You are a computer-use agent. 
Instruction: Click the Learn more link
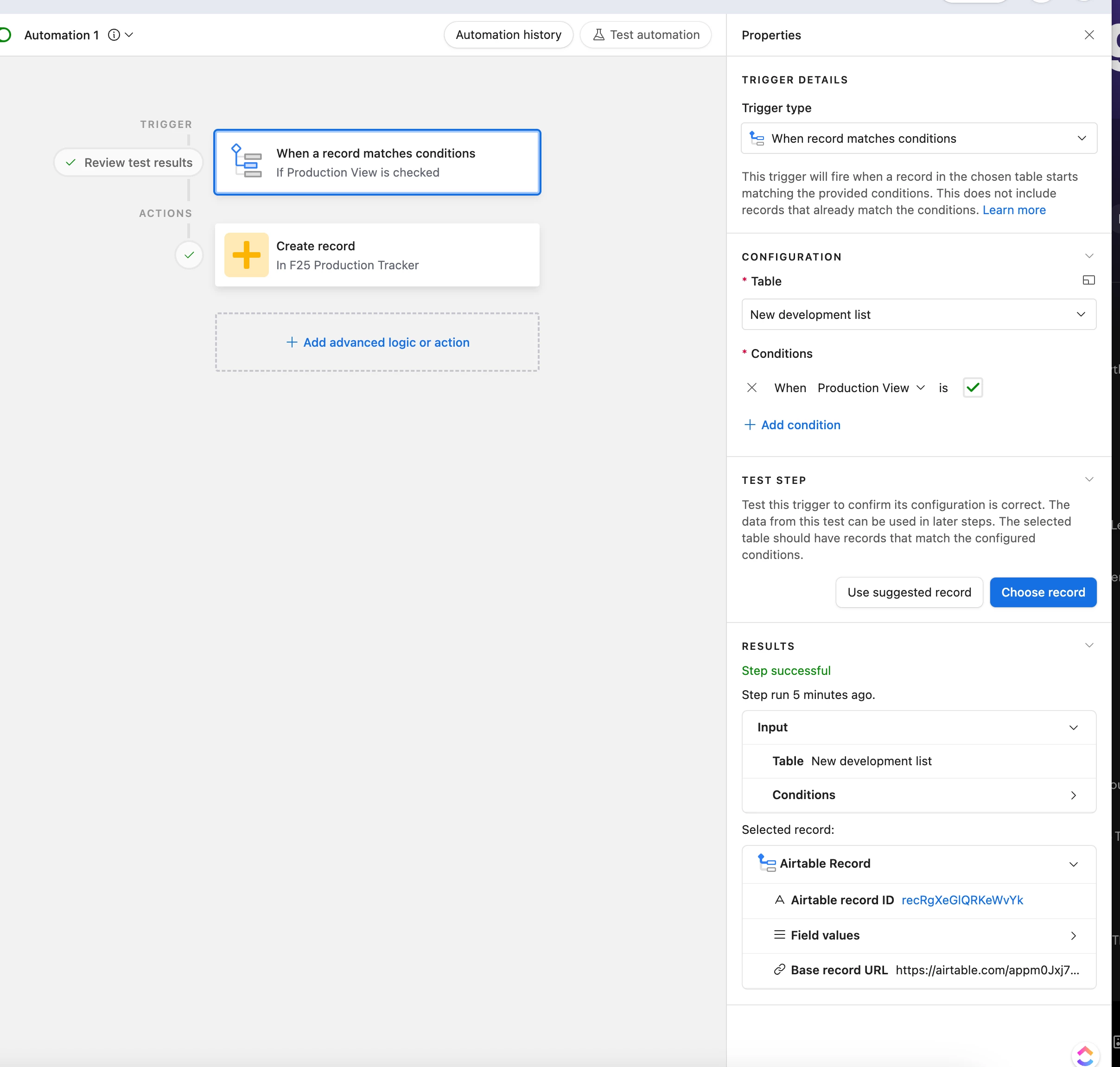tap(1014, 210)
